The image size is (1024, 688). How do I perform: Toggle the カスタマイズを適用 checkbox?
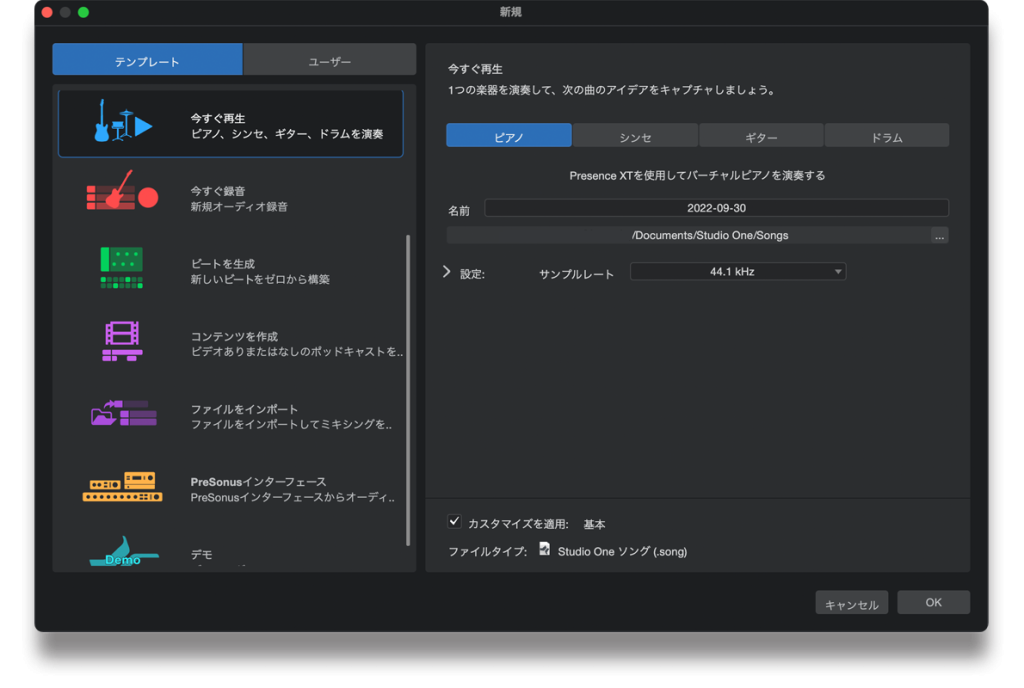coord(455,522)
